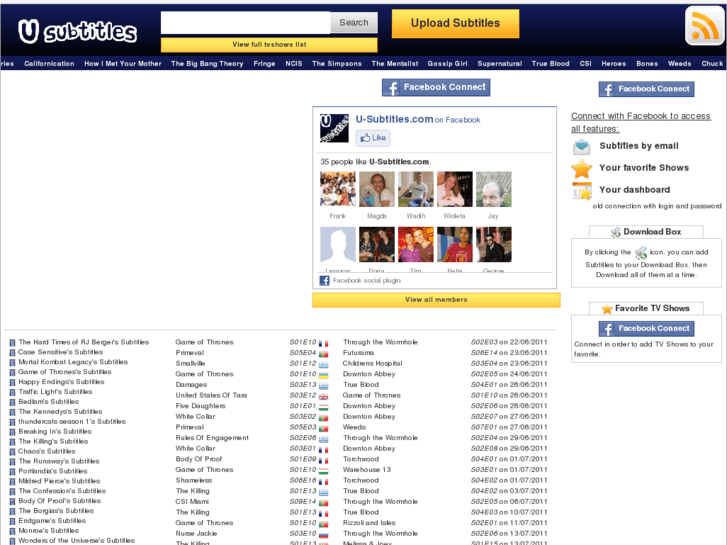Click Jay's profile photo
Viewport: 727px width, 545px height.
pyautogui.click(x=494, y=189)
